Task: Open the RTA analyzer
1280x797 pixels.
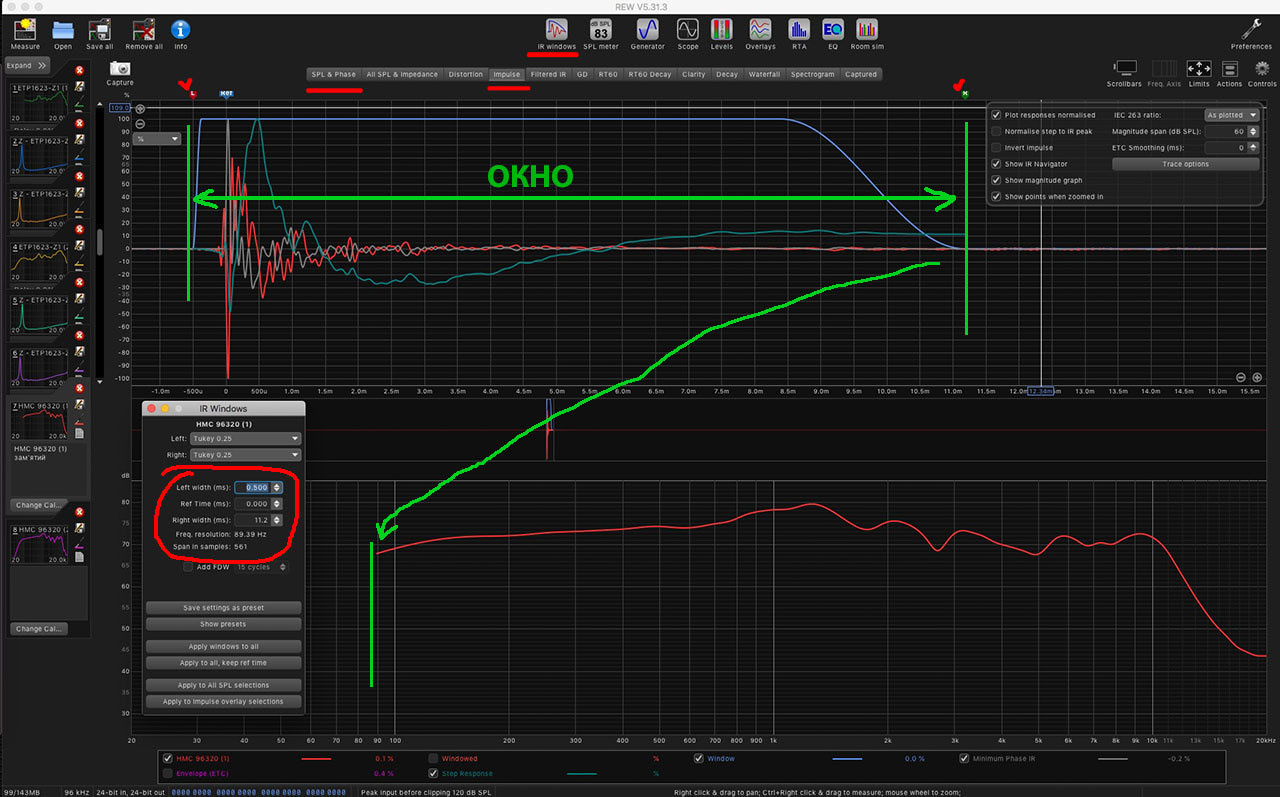Action: pyautogui.click(x=798, y=29)
